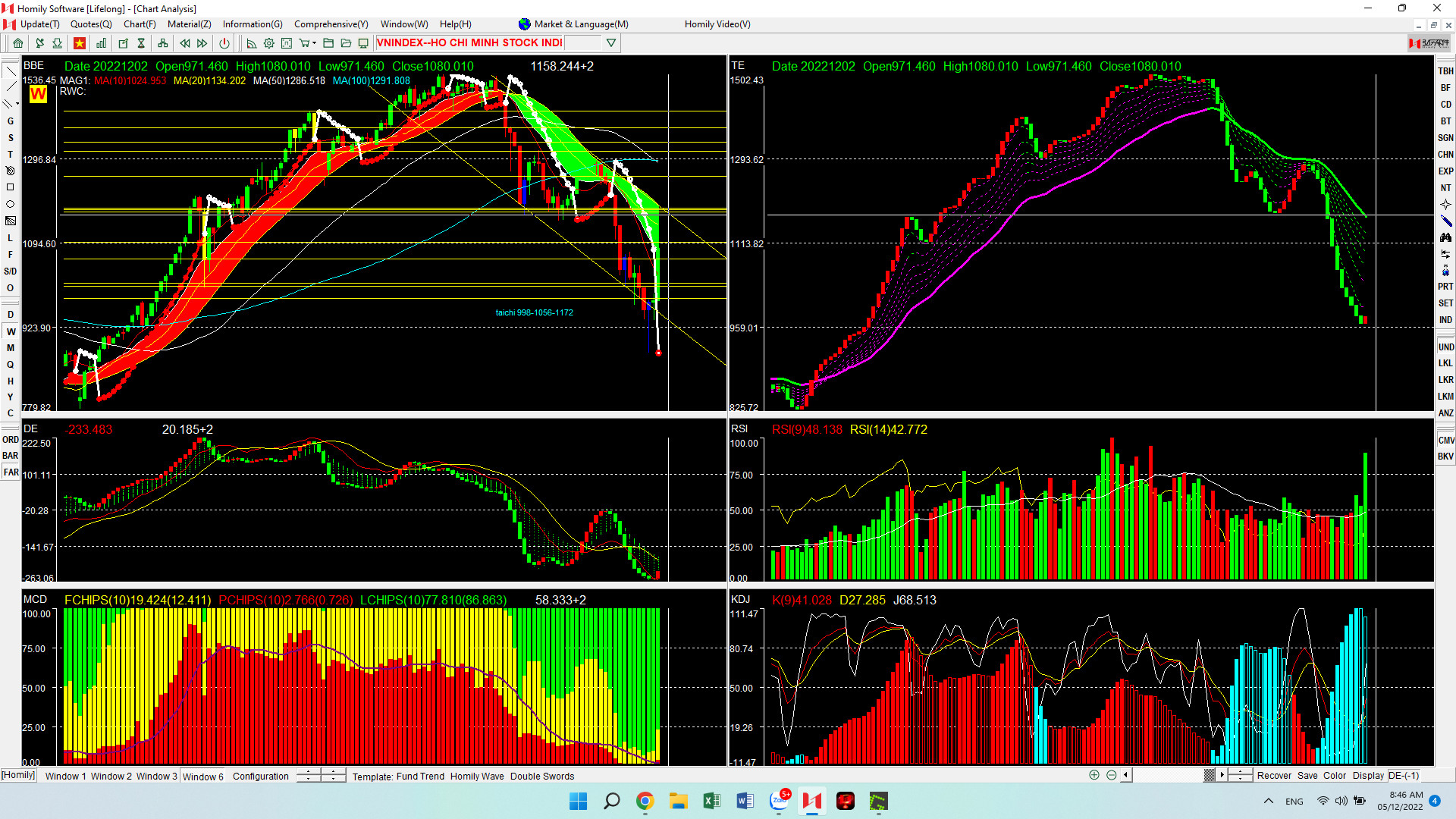Image resolution: width=1456 pixels, height=819 pixels.
Task: Click the Home icon in toolbar
Action: pos(18,43)
